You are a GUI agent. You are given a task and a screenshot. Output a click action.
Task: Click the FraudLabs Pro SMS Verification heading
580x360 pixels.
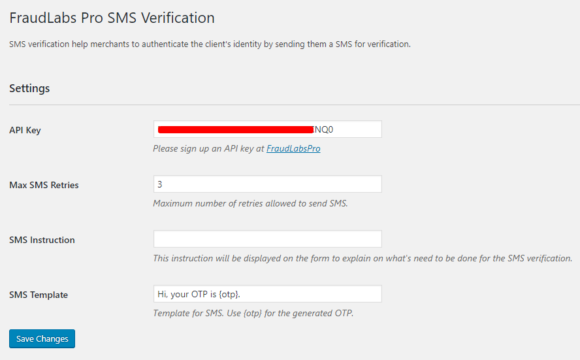click(112, 18)
